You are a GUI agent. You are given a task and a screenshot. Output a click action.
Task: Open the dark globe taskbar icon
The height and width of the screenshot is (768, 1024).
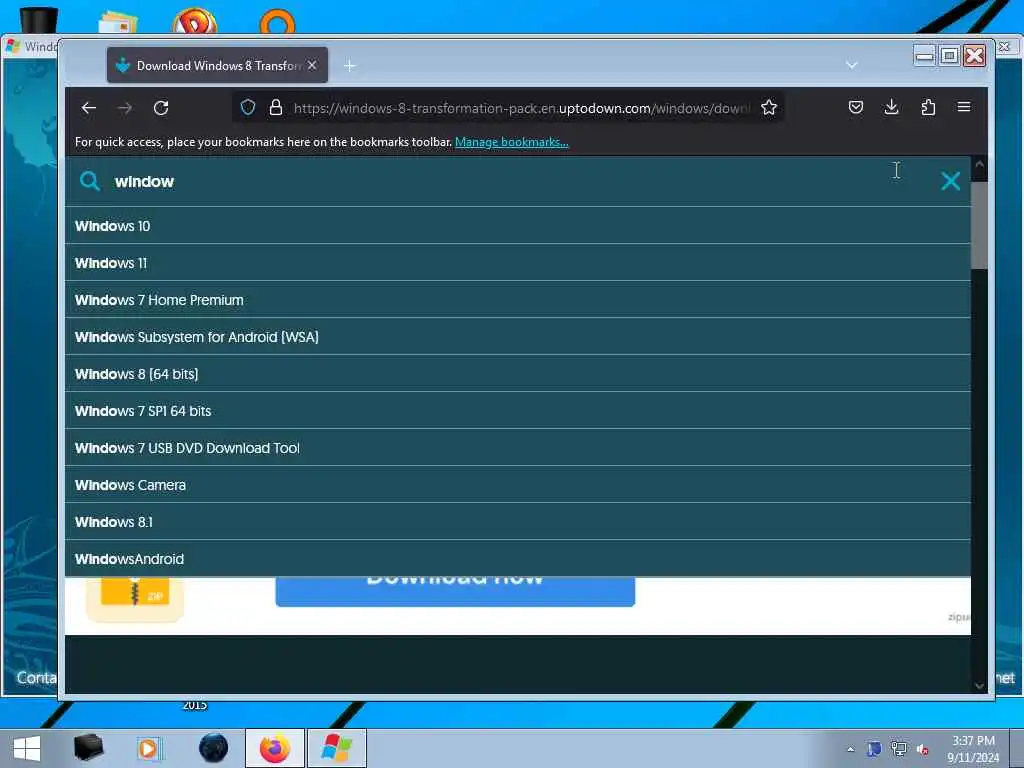point(214,748)
